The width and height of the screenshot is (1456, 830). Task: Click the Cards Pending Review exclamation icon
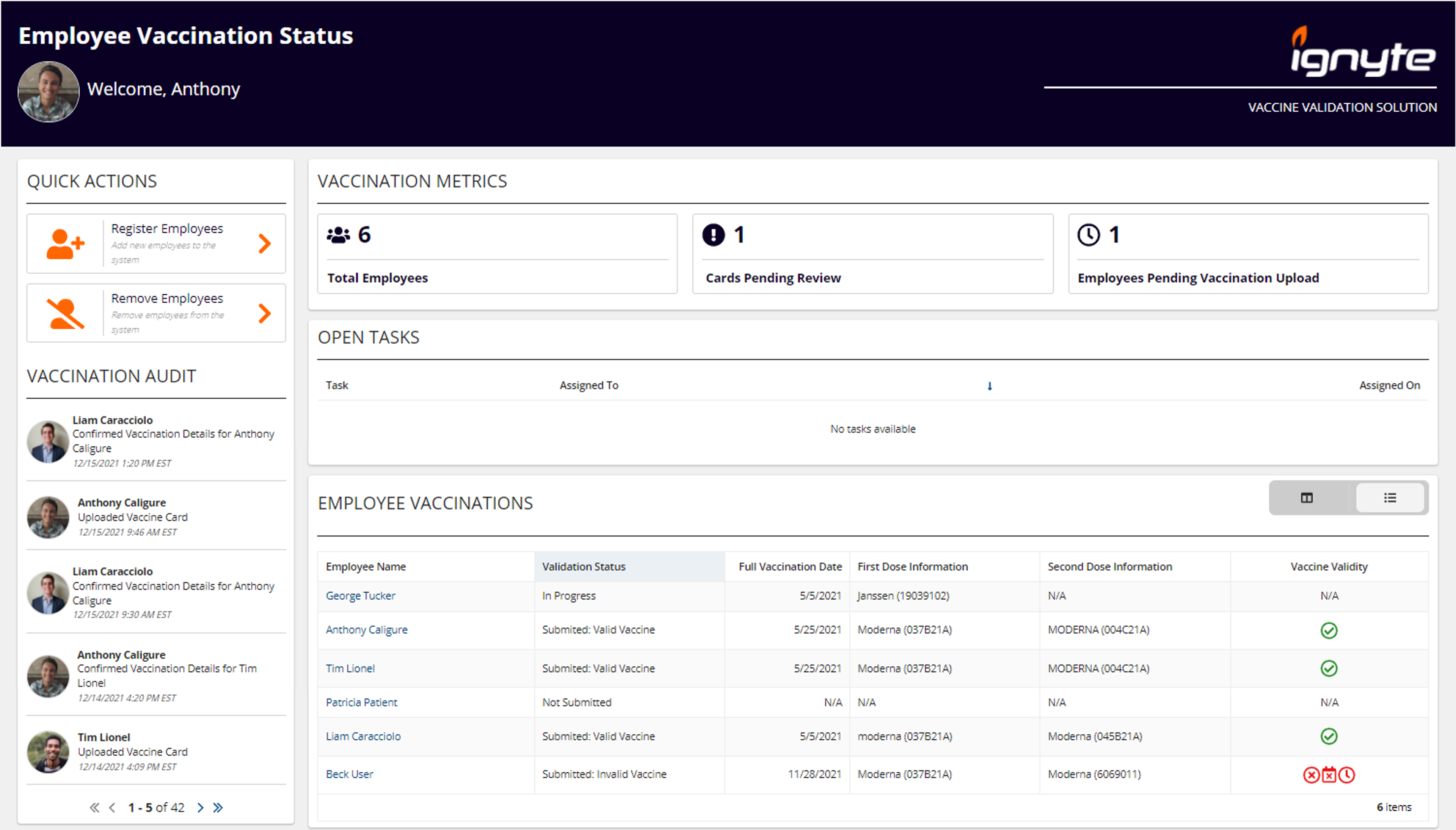point(713,235)
